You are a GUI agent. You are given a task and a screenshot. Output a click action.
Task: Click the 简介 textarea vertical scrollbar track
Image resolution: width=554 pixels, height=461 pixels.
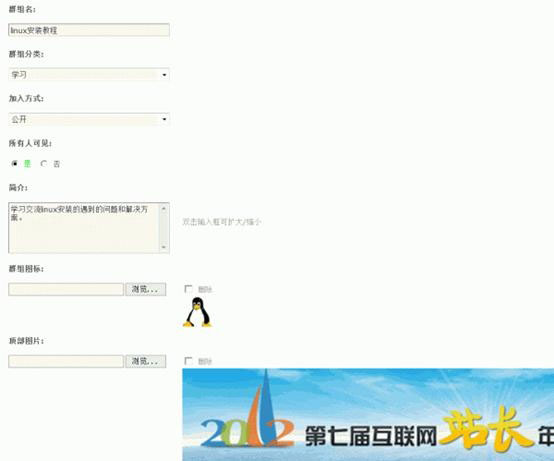164,228
